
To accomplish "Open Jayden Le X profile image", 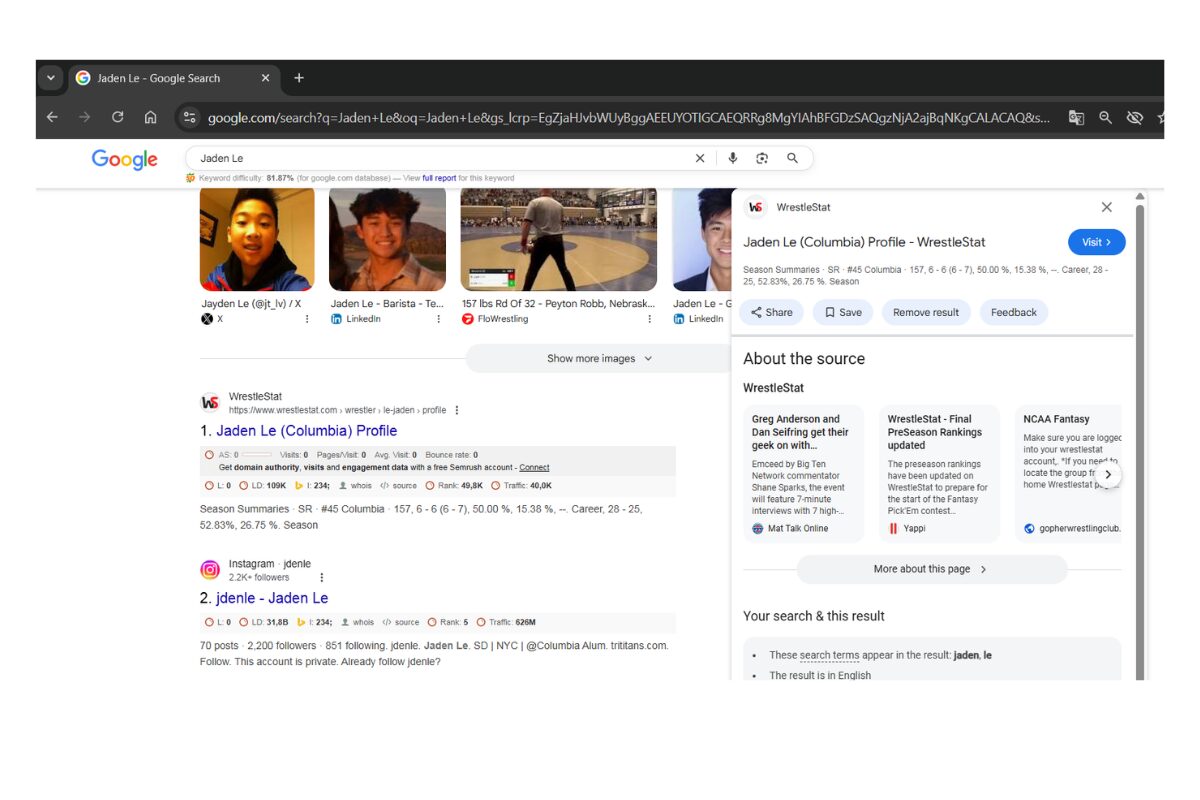I will click(x=257, y=239).
